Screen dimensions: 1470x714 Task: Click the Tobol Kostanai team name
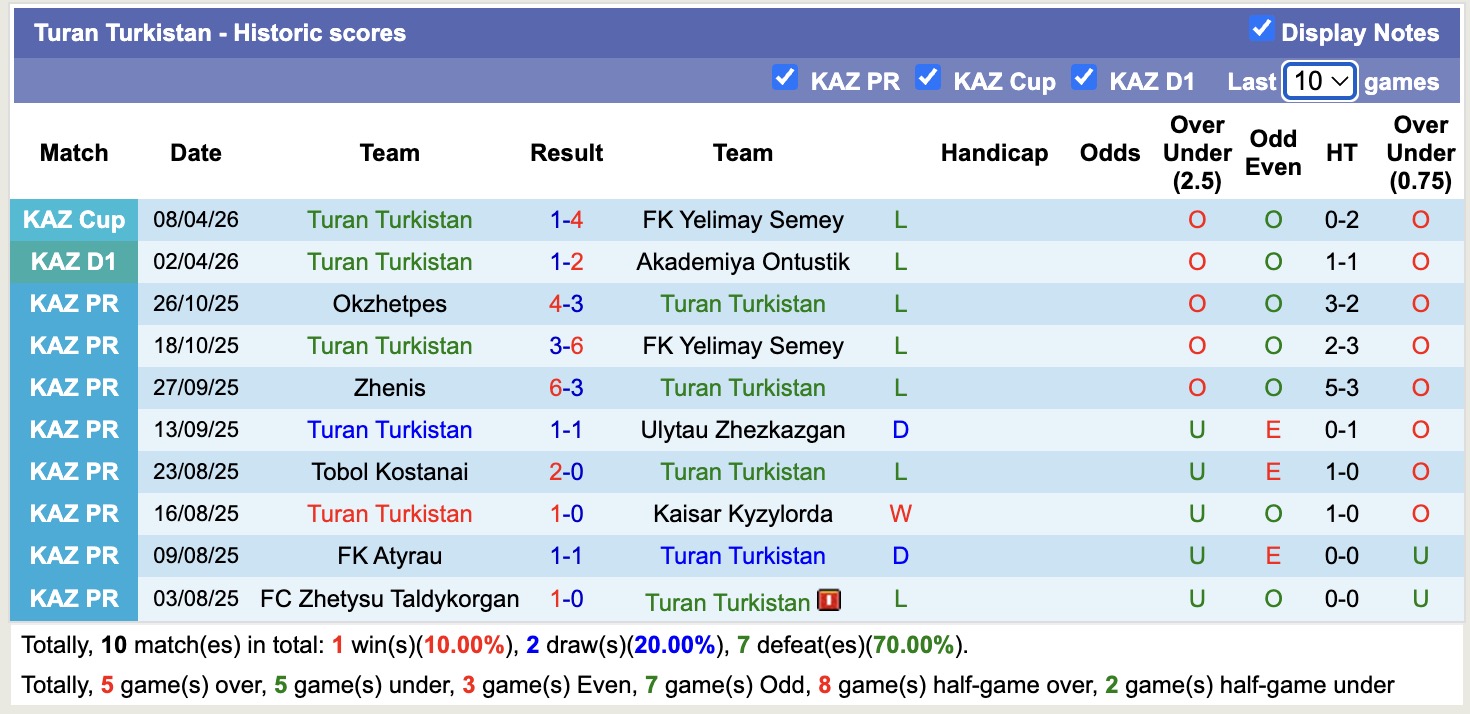tap(390, 471)
